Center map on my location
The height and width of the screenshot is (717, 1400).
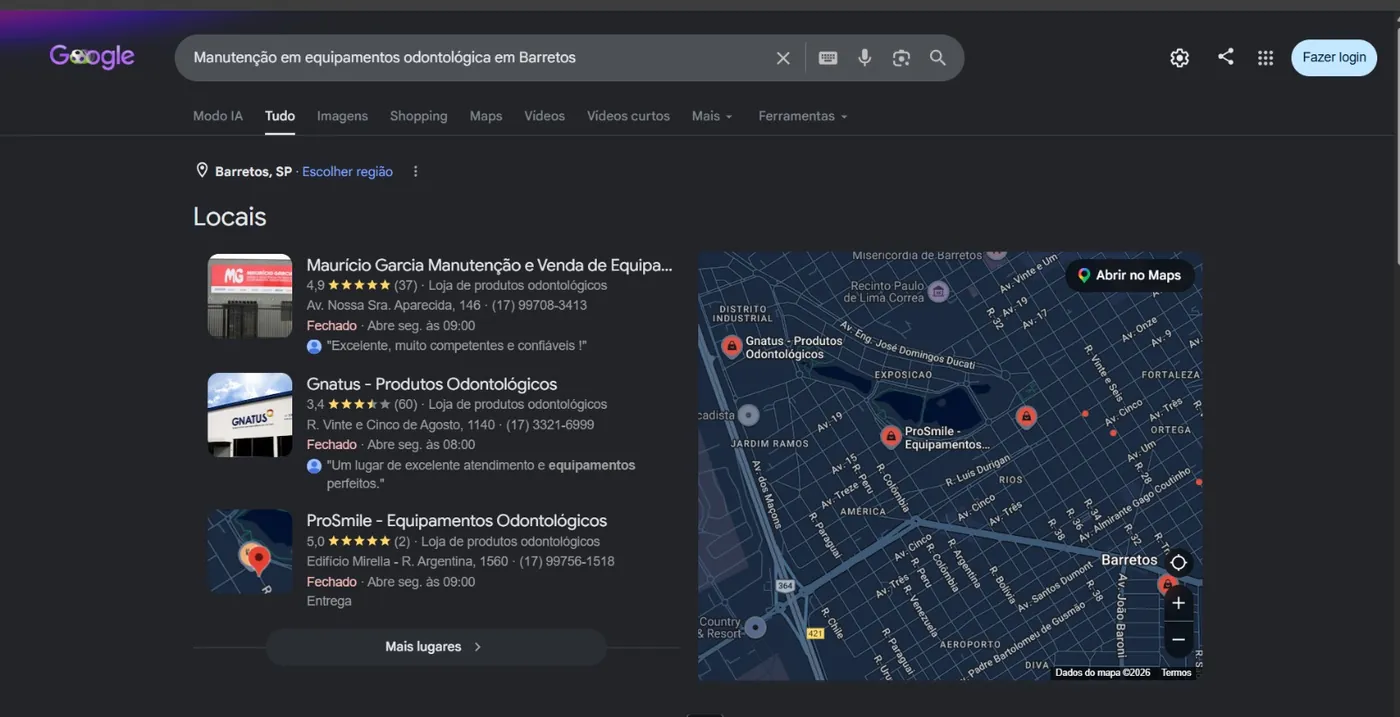[1179, 563]
